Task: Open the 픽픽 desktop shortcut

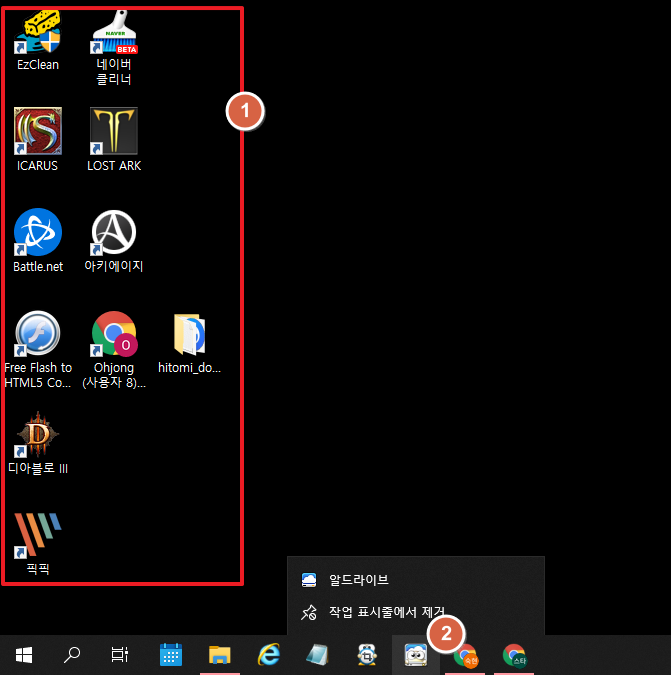Action: coord(38,543)
